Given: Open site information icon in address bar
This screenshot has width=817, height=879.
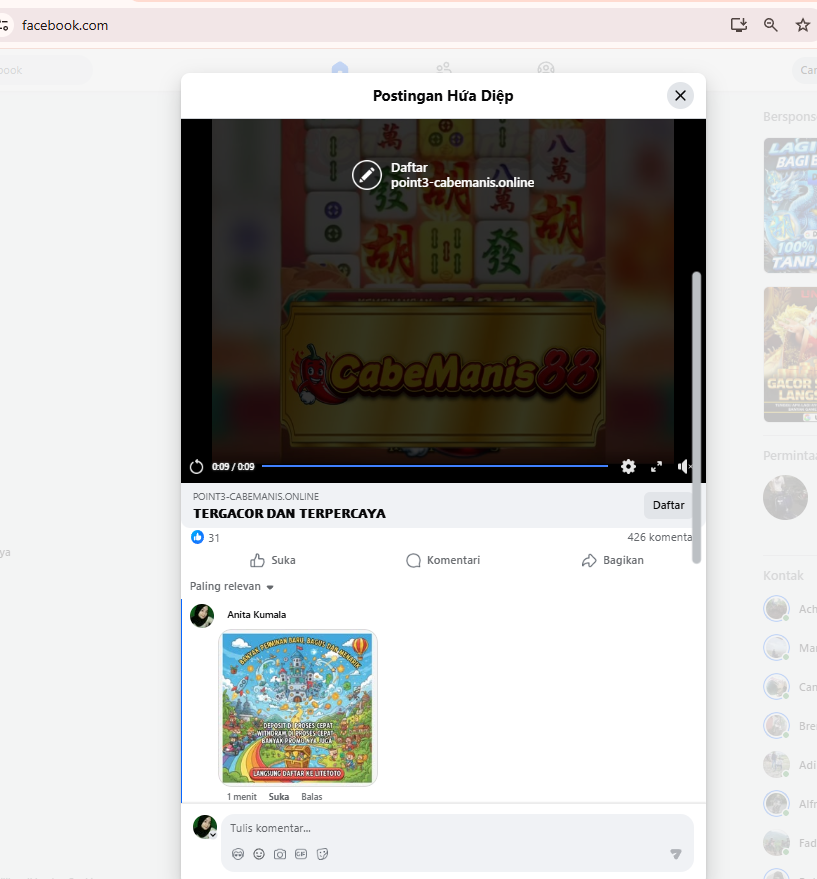Looking at the screenshot, I should coord(4,25).
